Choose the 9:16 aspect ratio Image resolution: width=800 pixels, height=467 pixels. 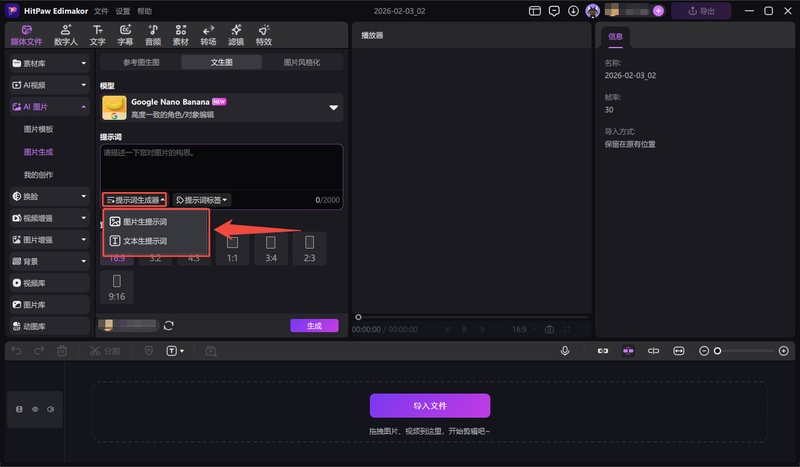[x=117, y=287]
